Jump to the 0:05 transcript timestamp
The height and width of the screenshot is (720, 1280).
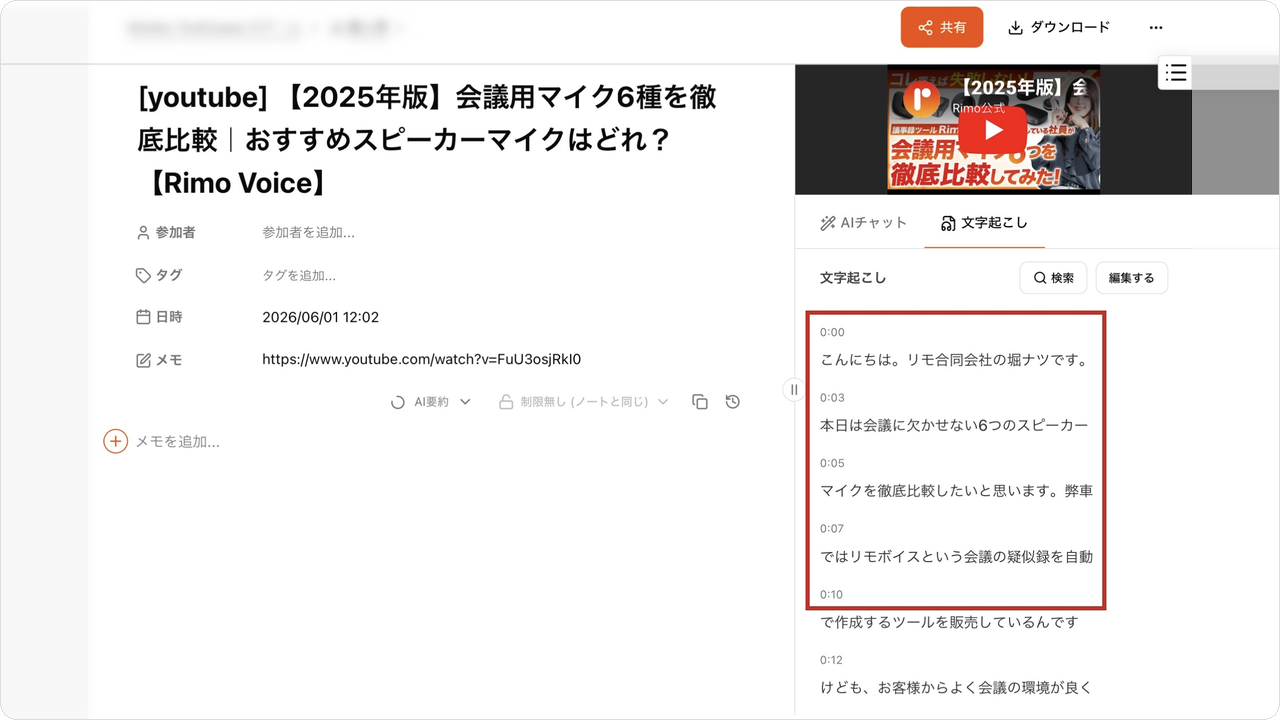[x=832, y=463]
